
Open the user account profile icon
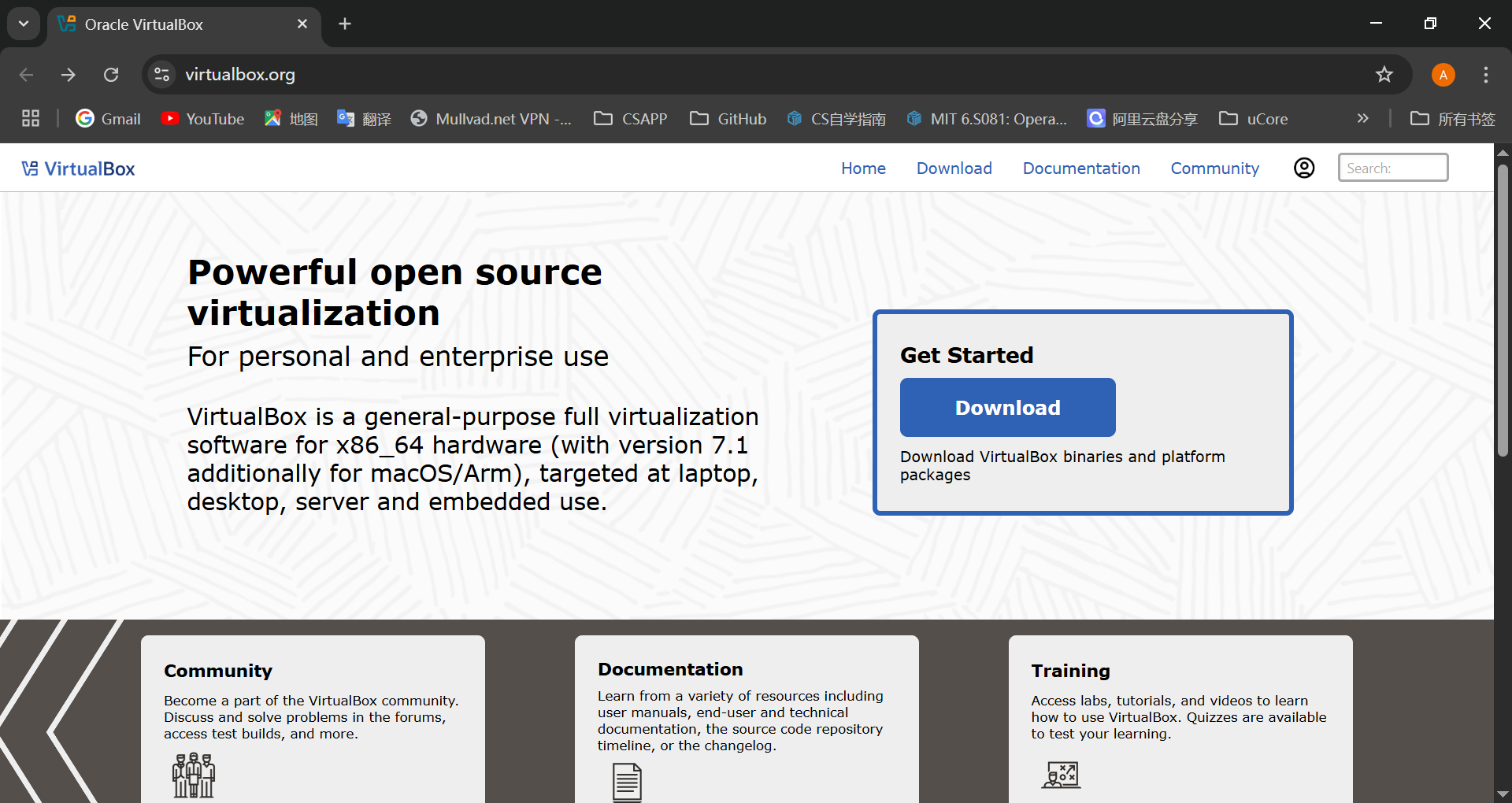pos(1304,168)
